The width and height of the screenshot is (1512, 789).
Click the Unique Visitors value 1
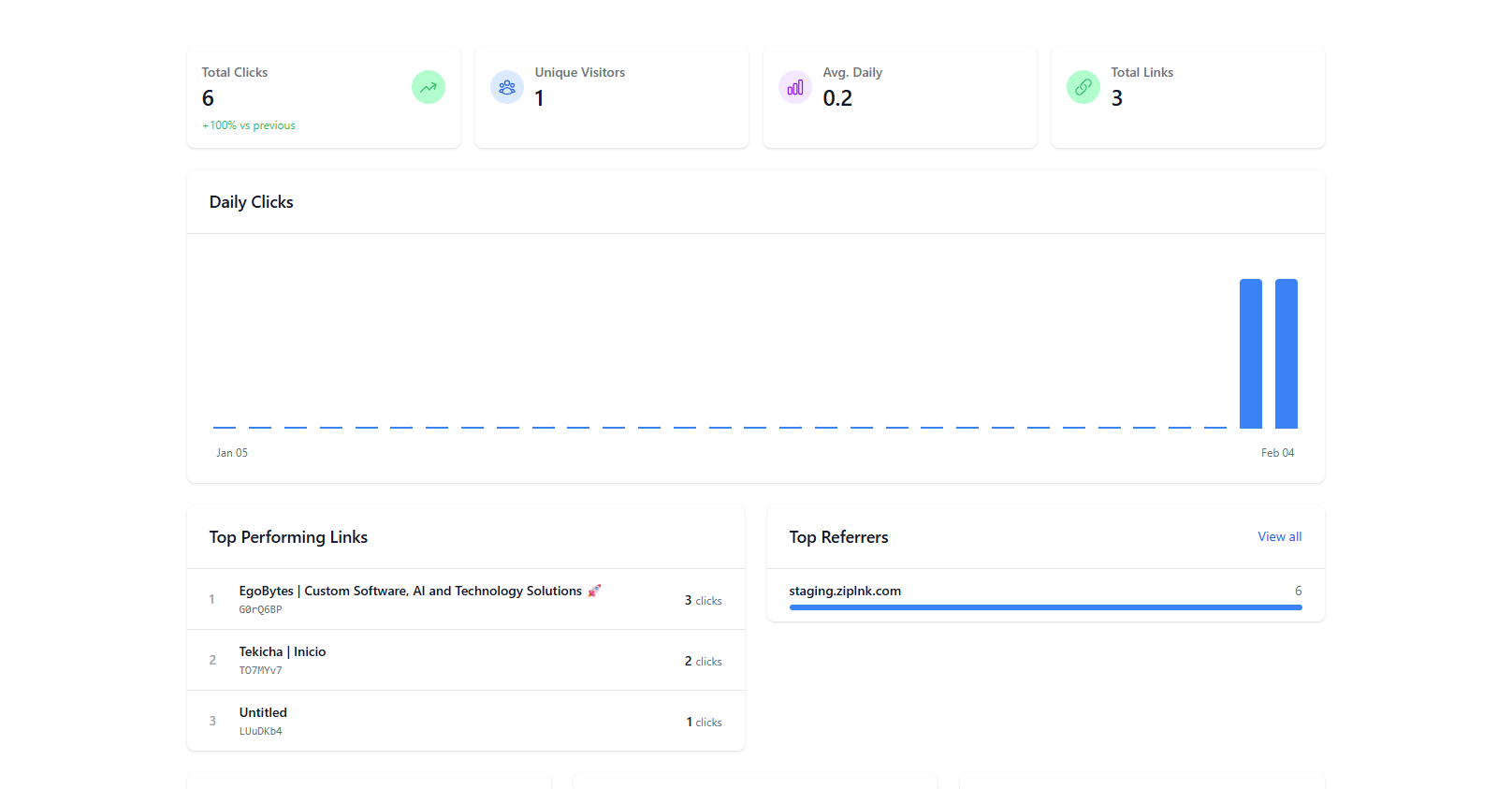point(539,98)
